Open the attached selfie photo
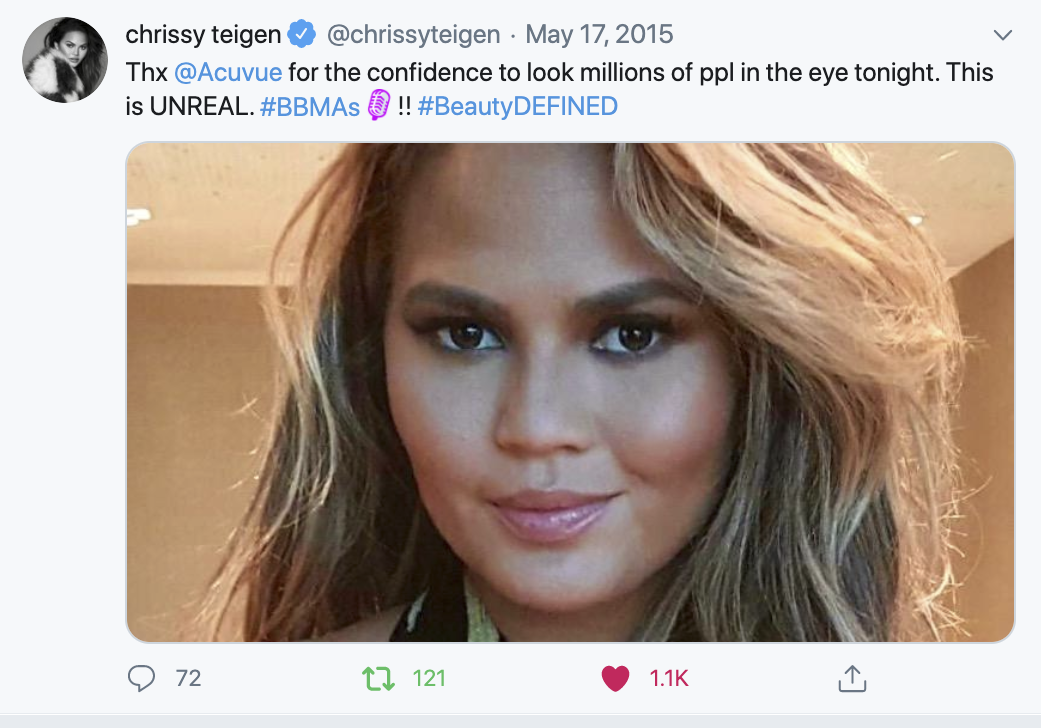1041x728 pixels. [x=570, y=391]
